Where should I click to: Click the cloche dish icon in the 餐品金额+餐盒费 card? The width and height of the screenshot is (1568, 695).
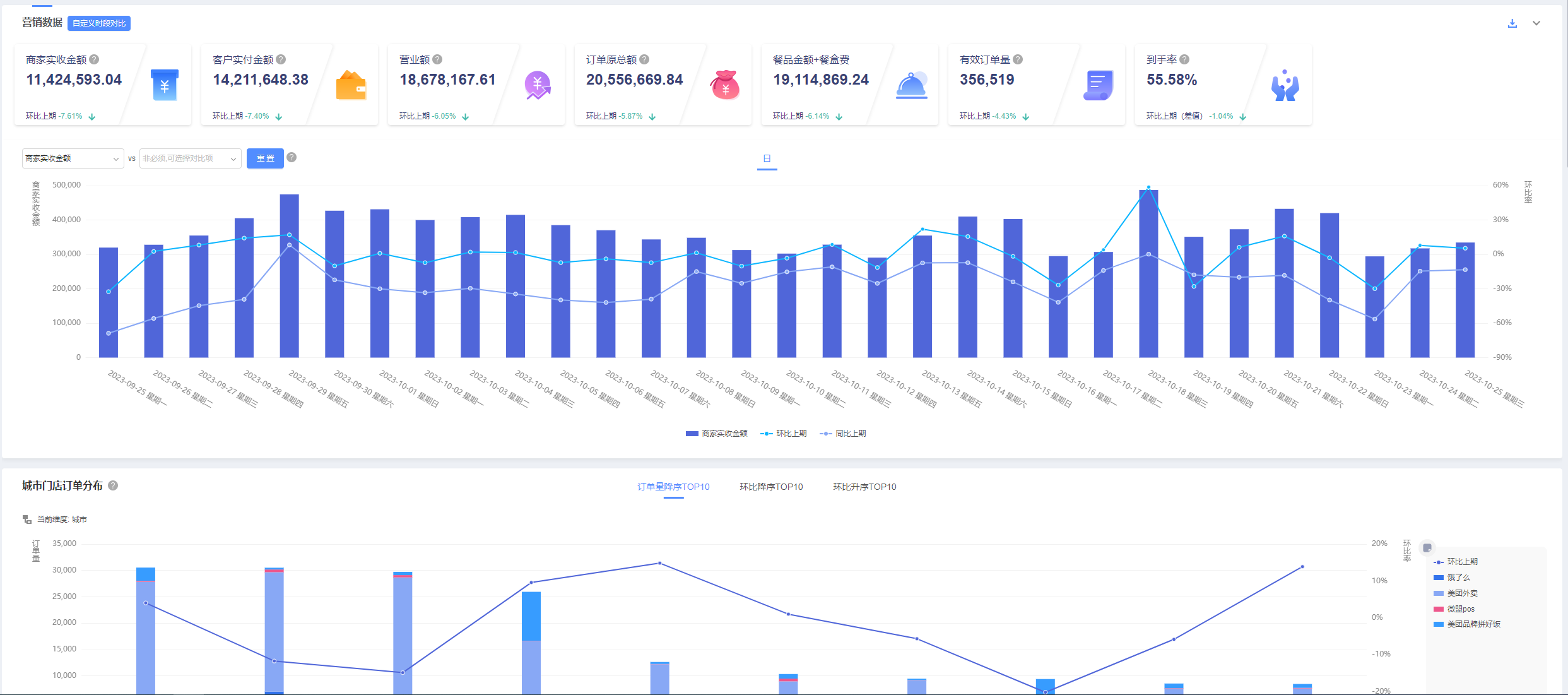[912, 86]
